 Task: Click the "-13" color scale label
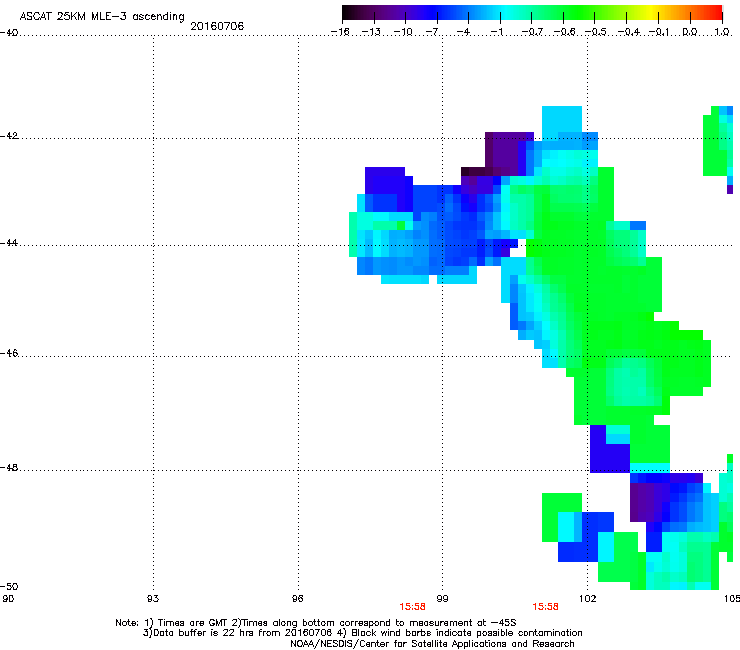click(x=371, y=32)
